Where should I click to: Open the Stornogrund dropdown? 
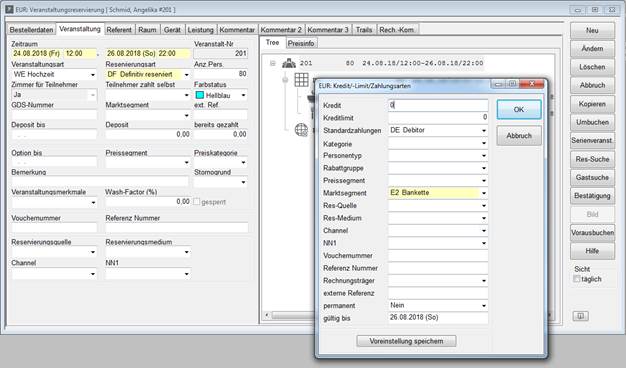pos(243,182)
